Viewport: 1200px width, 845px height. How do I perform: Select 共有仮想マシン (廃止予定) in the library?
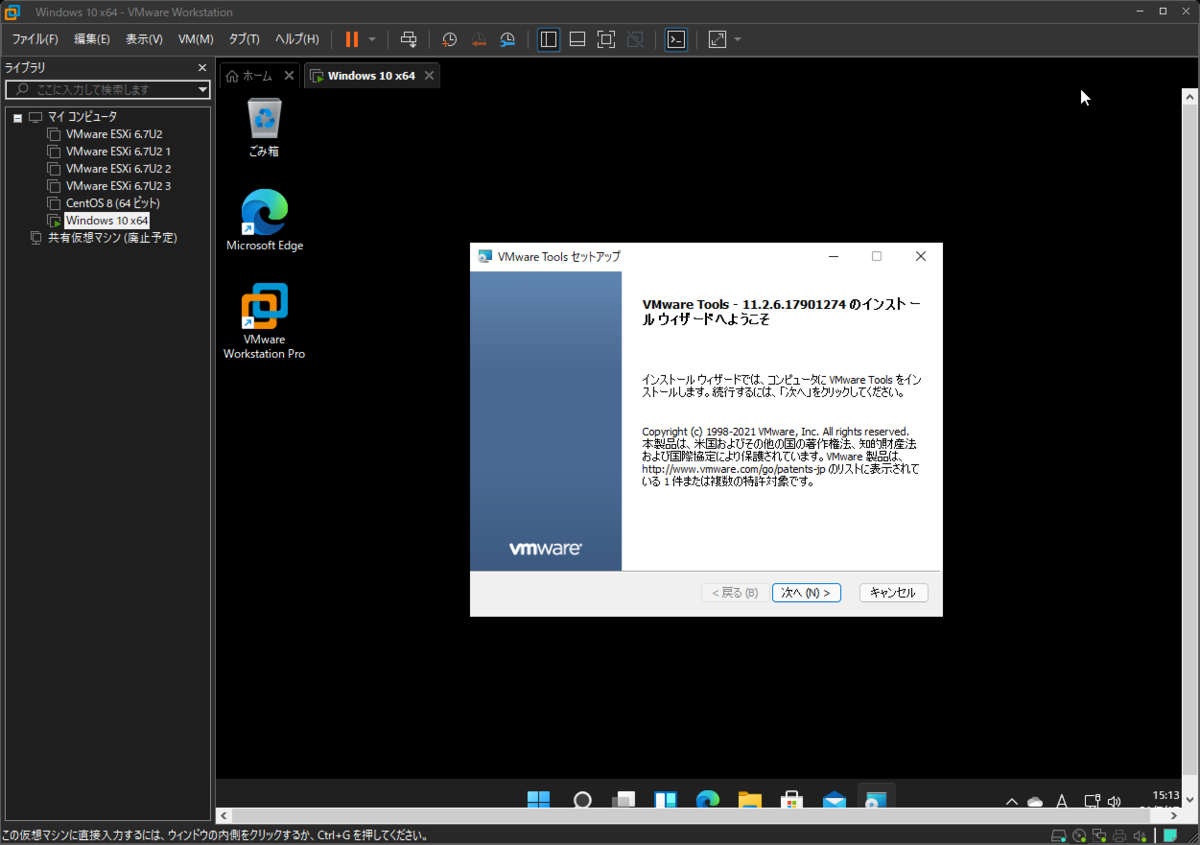112,238
